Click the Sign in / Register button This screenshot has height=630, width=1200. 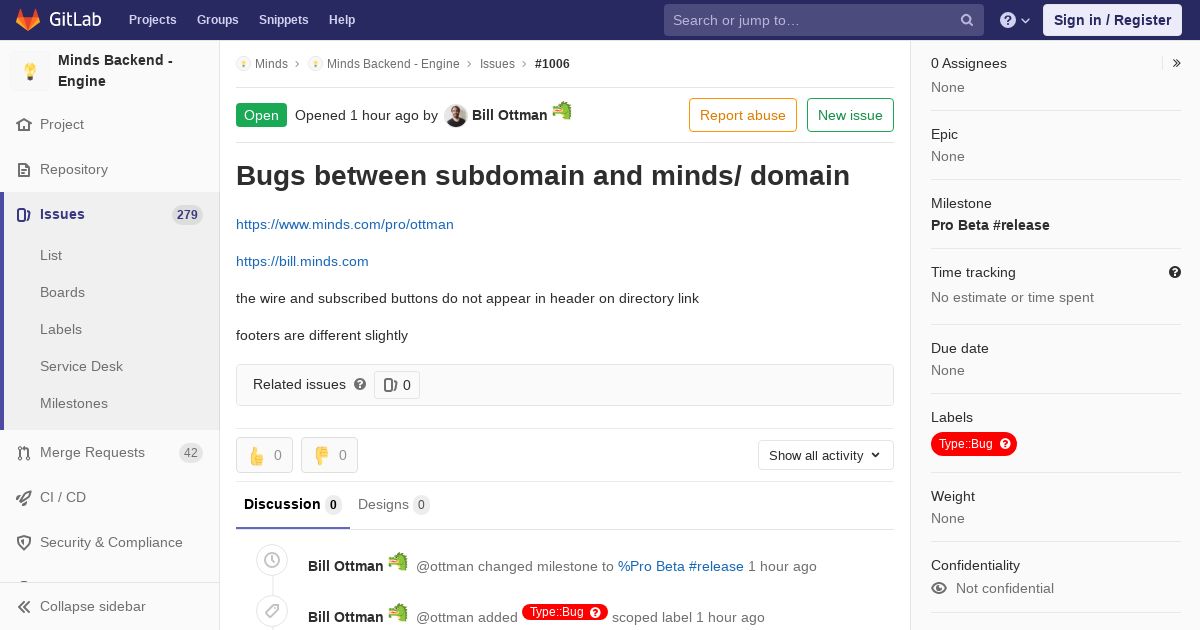pyautogui.click(x=1112, y=20)
